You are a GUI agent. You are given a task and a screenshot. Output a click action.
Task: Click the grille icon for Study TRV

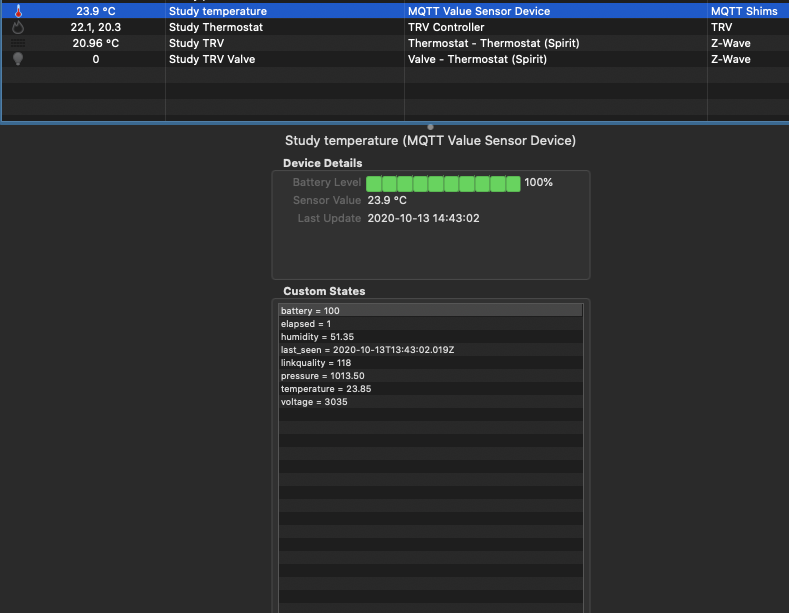[18, 43]
